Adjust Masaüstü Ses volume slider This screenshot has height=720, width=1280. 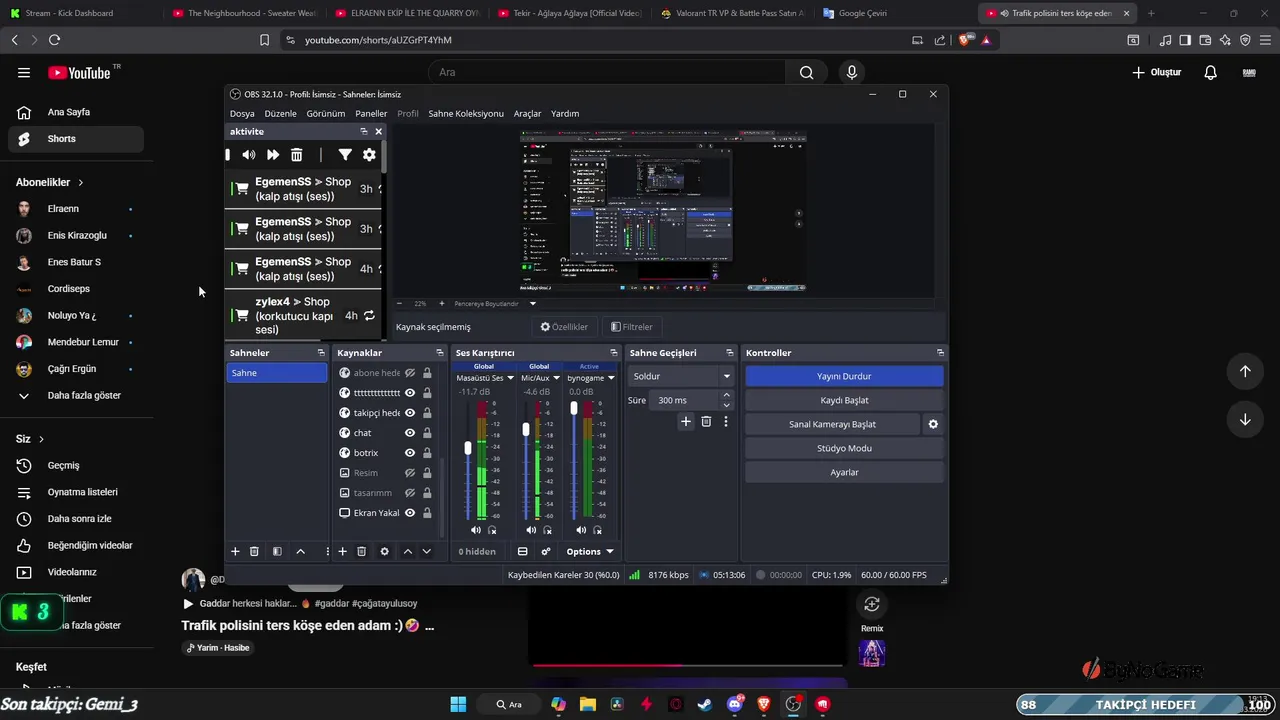point(467,448)
